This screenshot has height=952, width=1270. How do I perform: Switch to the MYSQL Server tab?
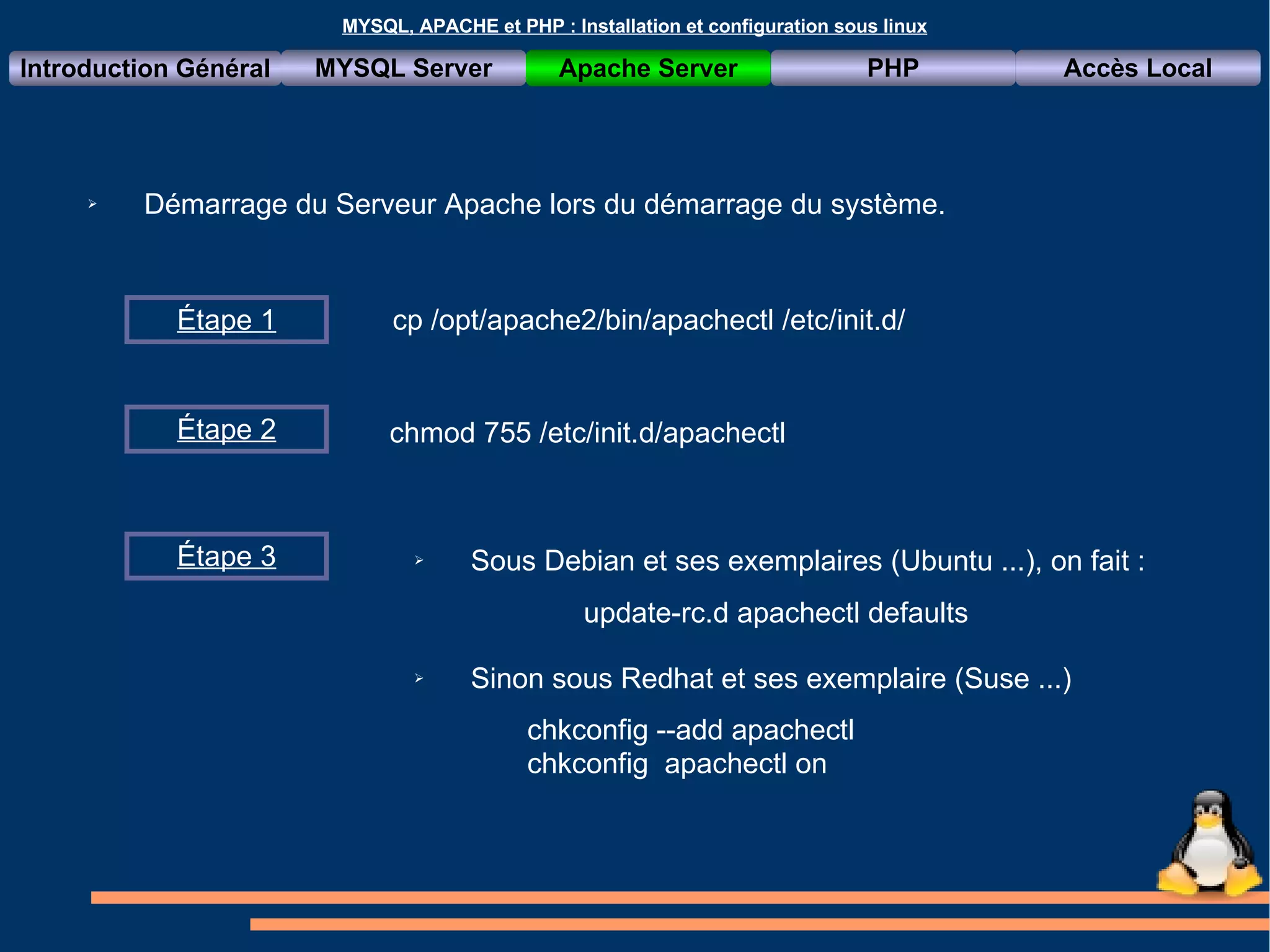pos(404,68)
